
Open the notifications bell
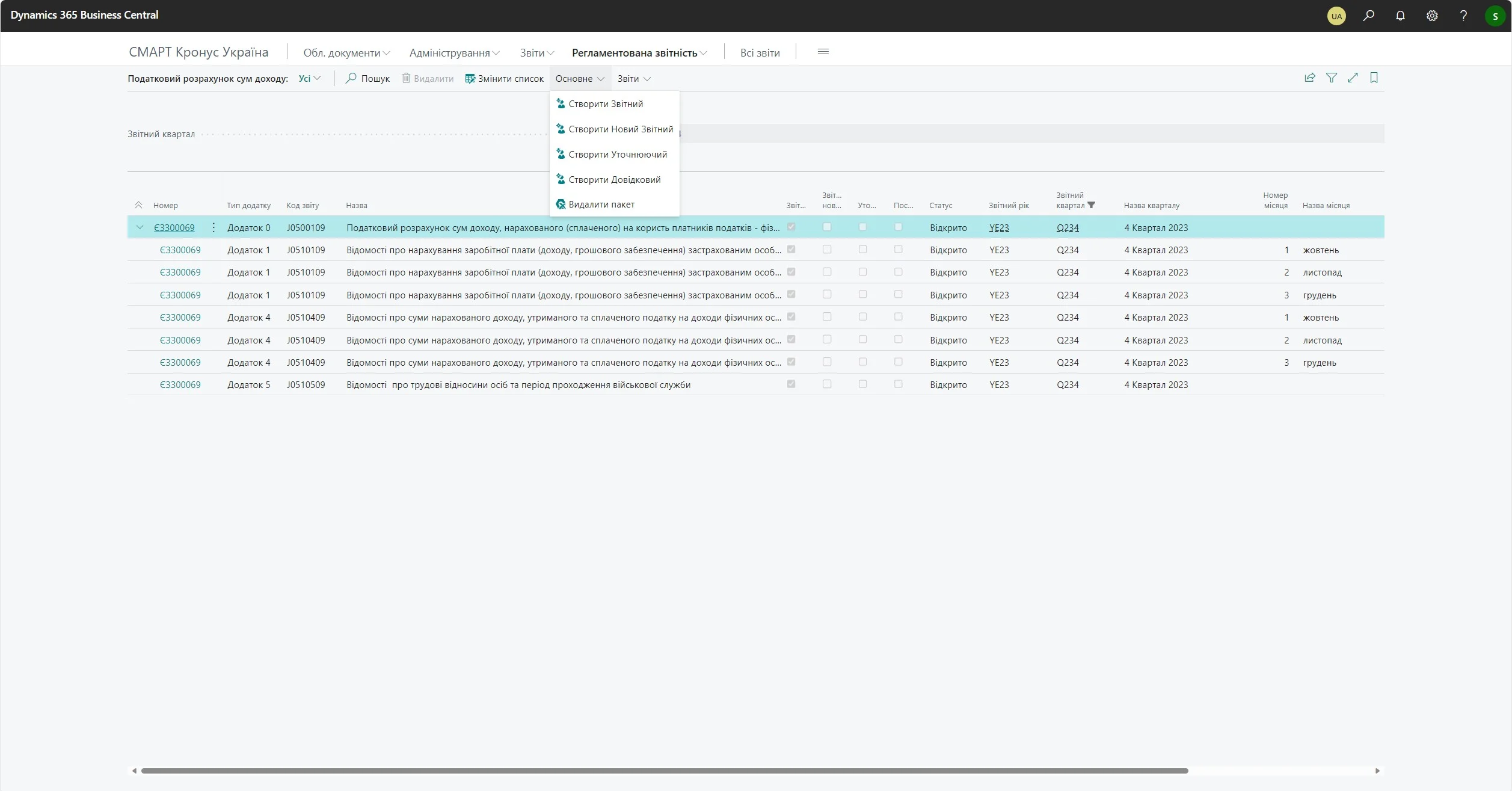1400,16
